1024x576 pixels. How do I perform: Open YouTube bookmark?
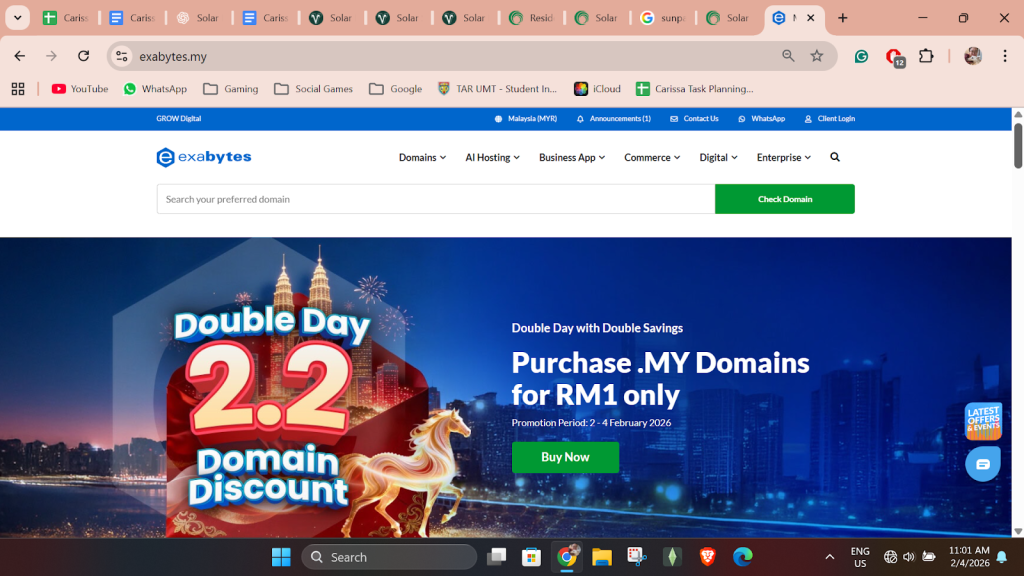(80, 89)
